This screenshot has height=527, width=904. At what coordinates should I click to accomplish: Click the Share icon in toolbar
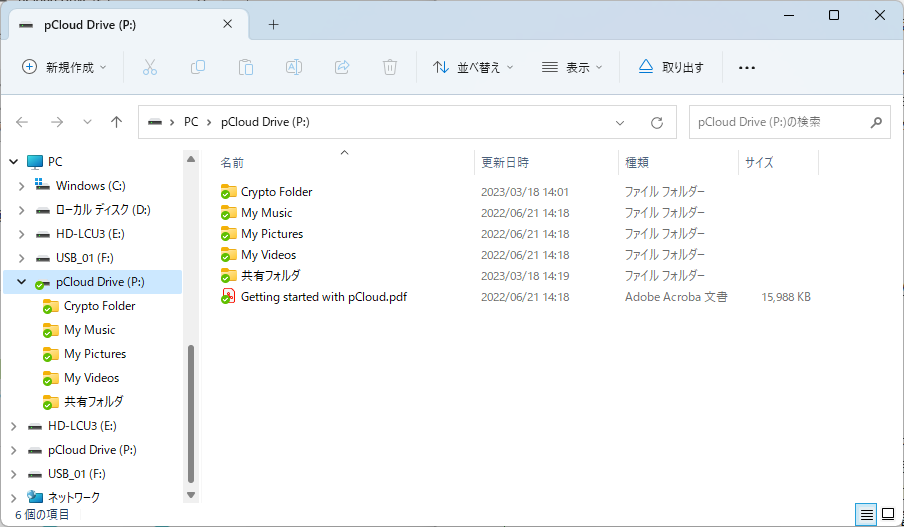coord(342,67)
